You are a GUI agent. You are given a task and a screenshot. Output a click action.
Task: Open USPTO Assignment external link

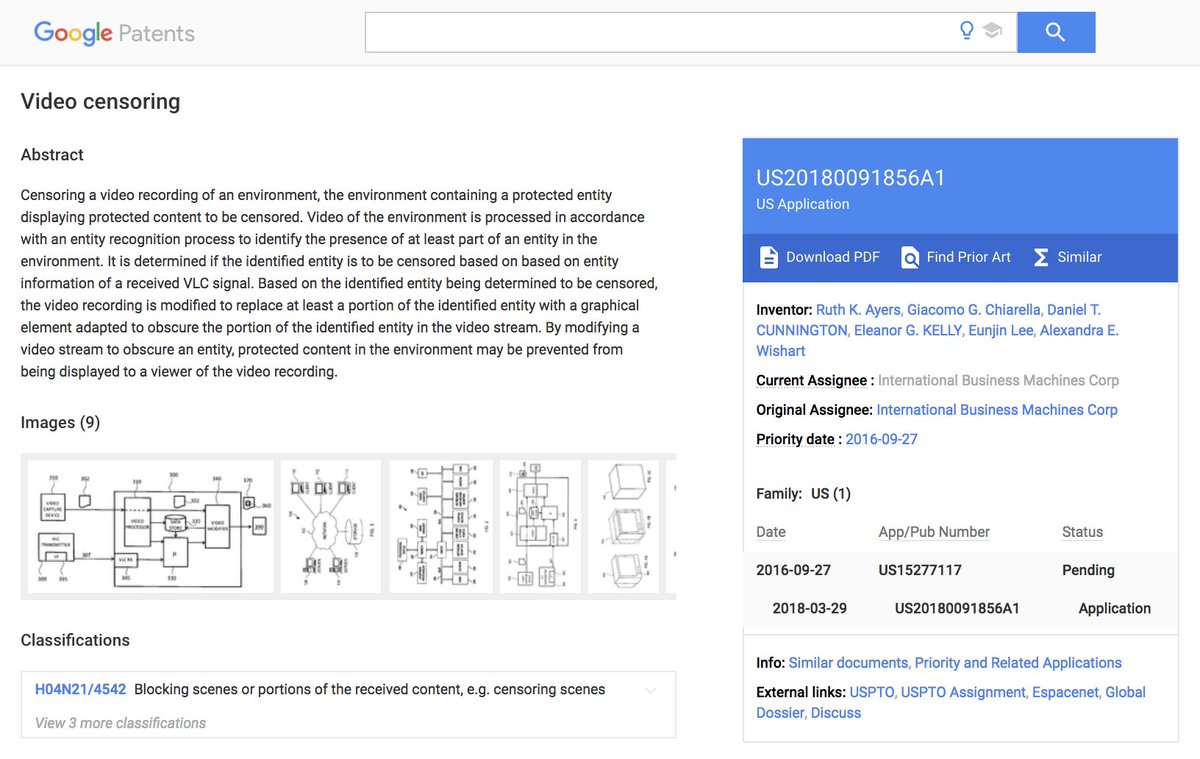[x=963, y=692]
